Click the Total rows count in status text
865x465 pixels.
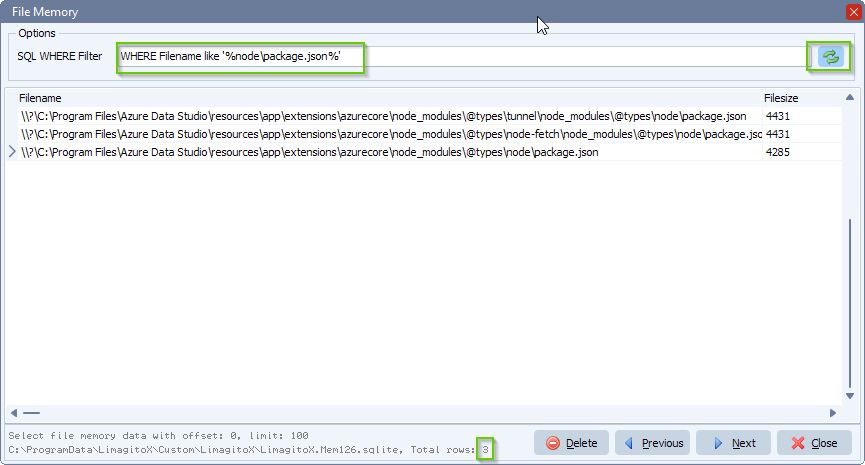click(x=485, y=450)
